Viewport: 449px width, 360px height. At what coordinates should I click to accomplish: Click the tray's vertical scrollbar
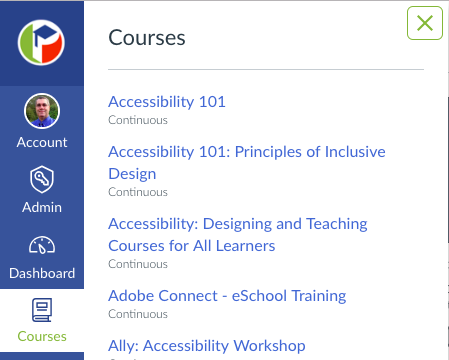(447, 170)
